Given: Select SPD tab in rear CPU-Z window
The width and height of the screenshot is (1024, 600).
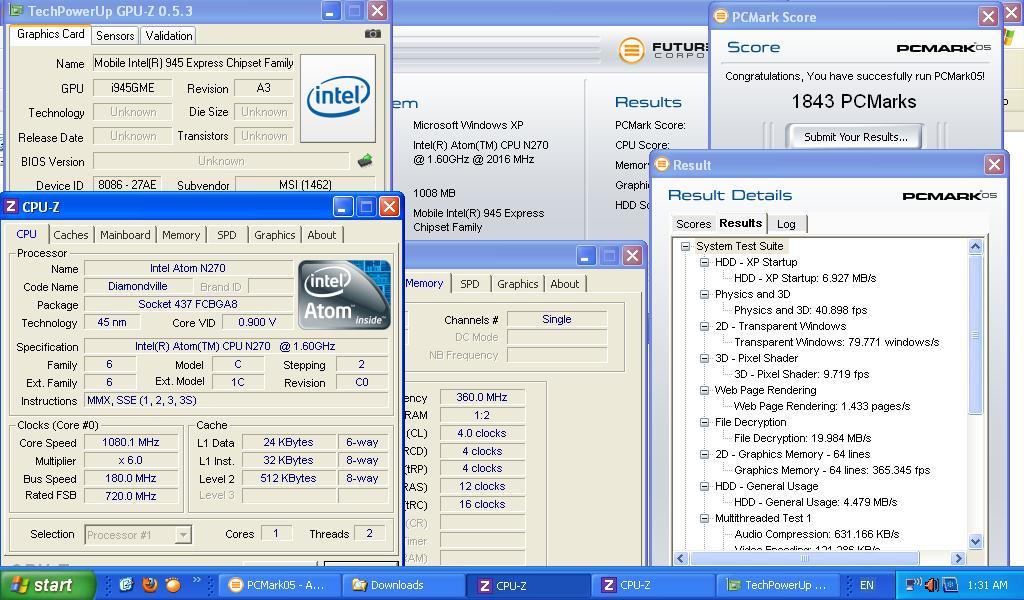Looking at the screenshot, I should (x=470, y=284).
